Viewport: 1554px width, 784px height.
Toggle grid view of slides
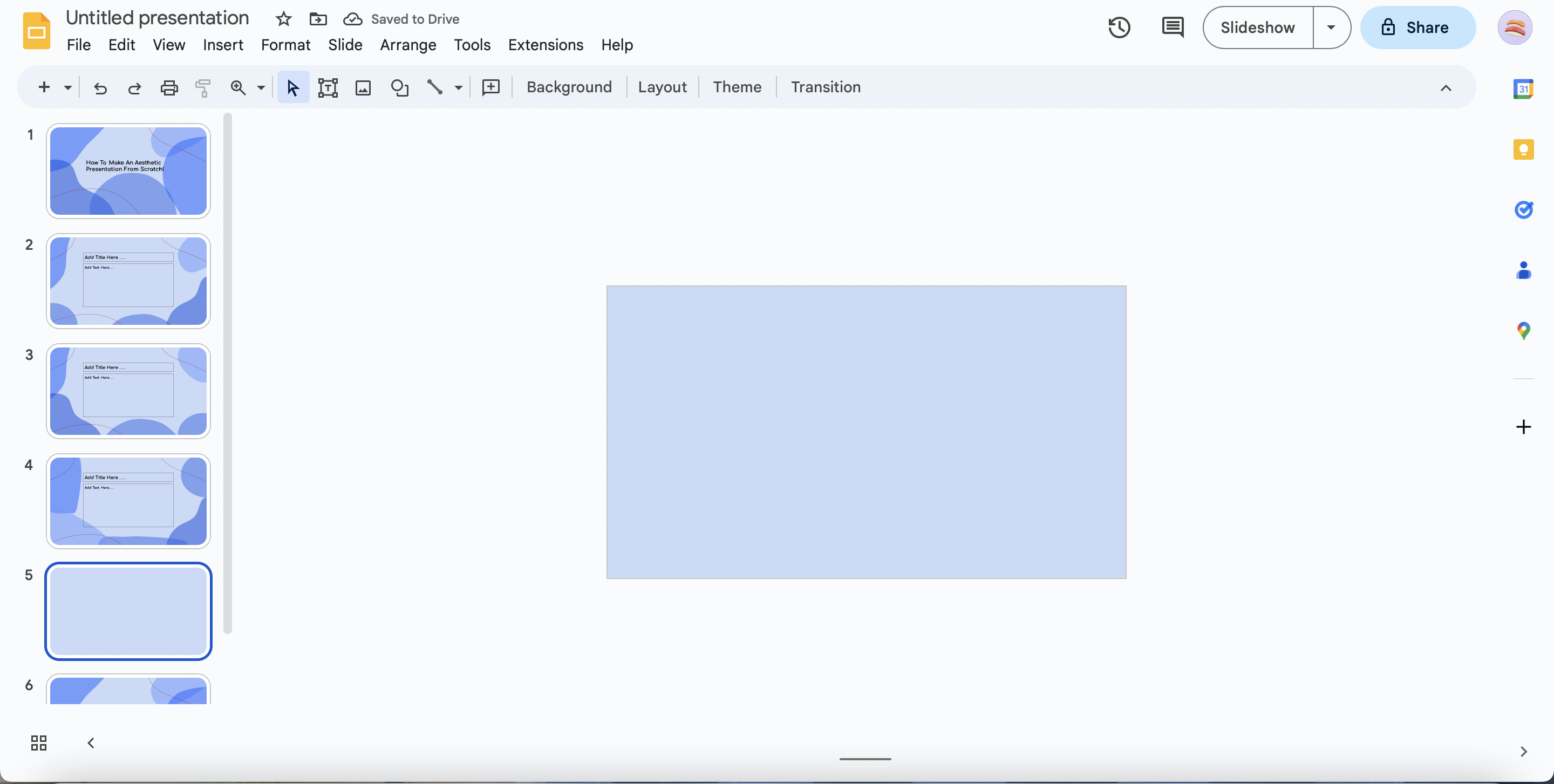click(38, 742)
